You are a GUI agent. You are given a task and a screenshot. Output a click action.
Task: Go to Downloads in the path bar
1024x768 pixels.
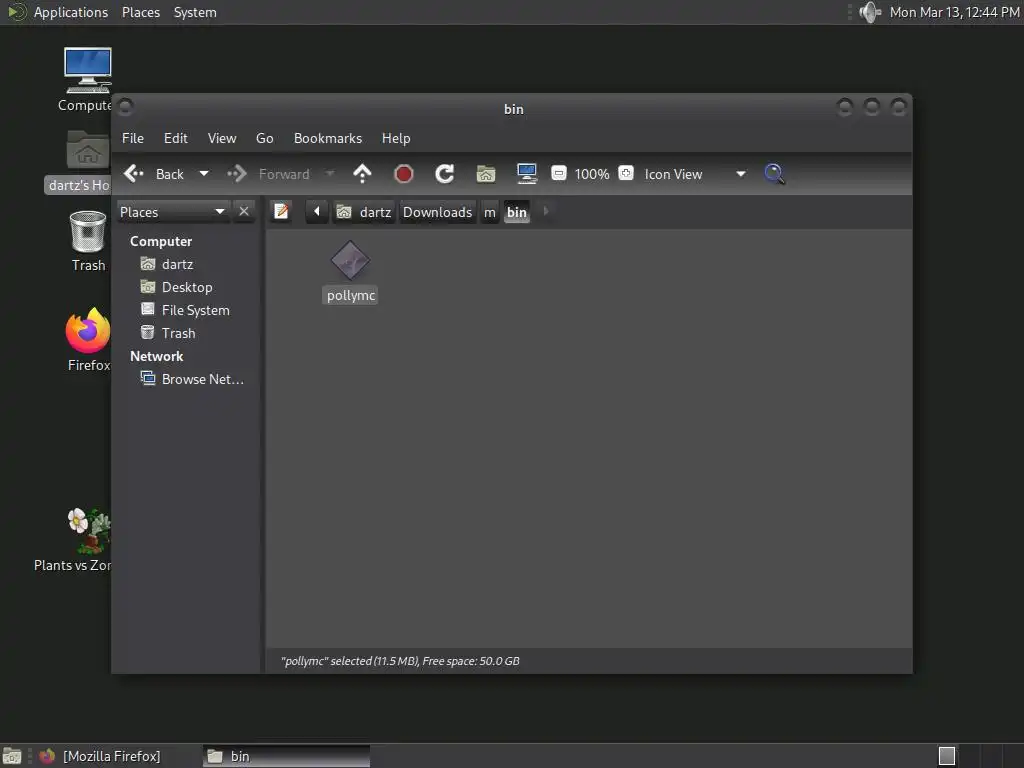click(438, 212)
